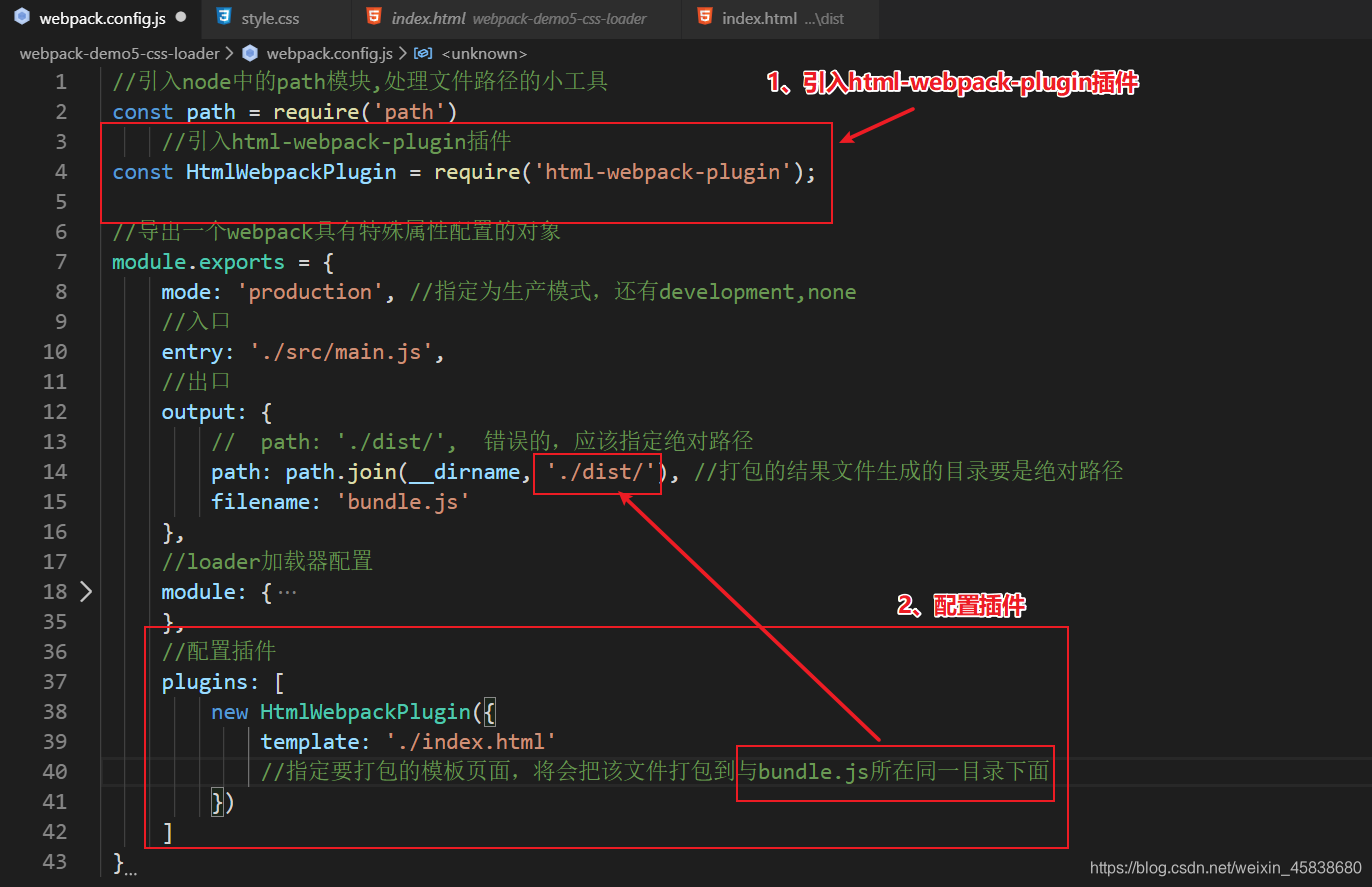
Task: Click the //loader加载器配置 comment
Action: click(x=267, y=561)
